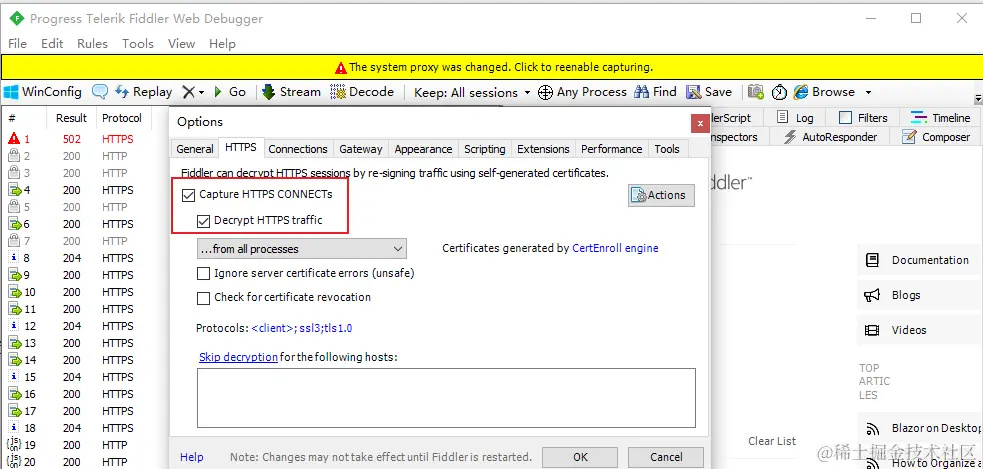Click the screenshot camera toolbar icon

tap(756, 92)
